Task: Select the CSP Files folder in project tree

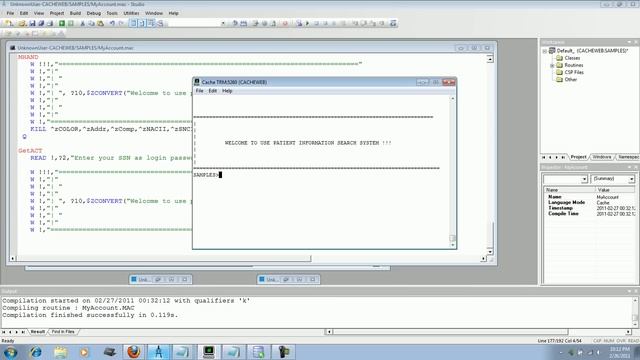Action: [x=574, y=72]
